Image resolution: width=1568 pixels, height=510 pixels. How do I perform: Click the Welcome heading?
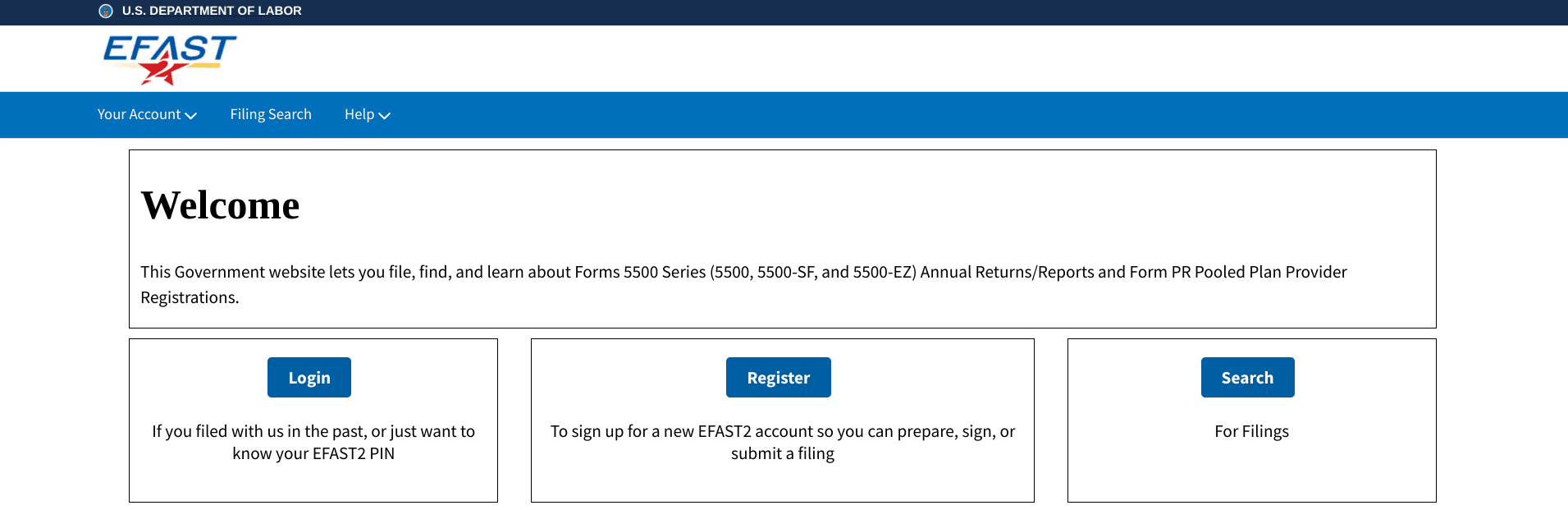[221, 205]
